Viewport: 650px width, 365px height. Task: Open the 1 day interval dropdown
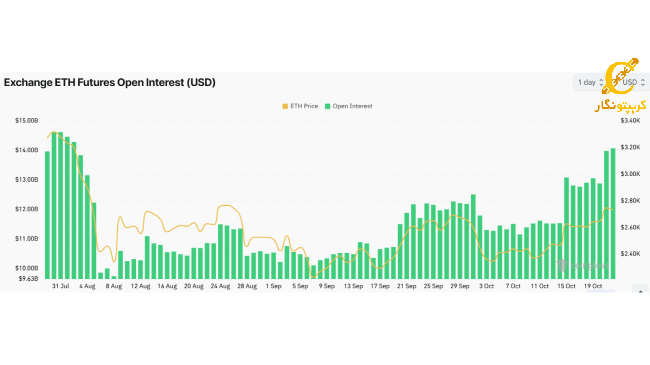[x=589, y=82]
